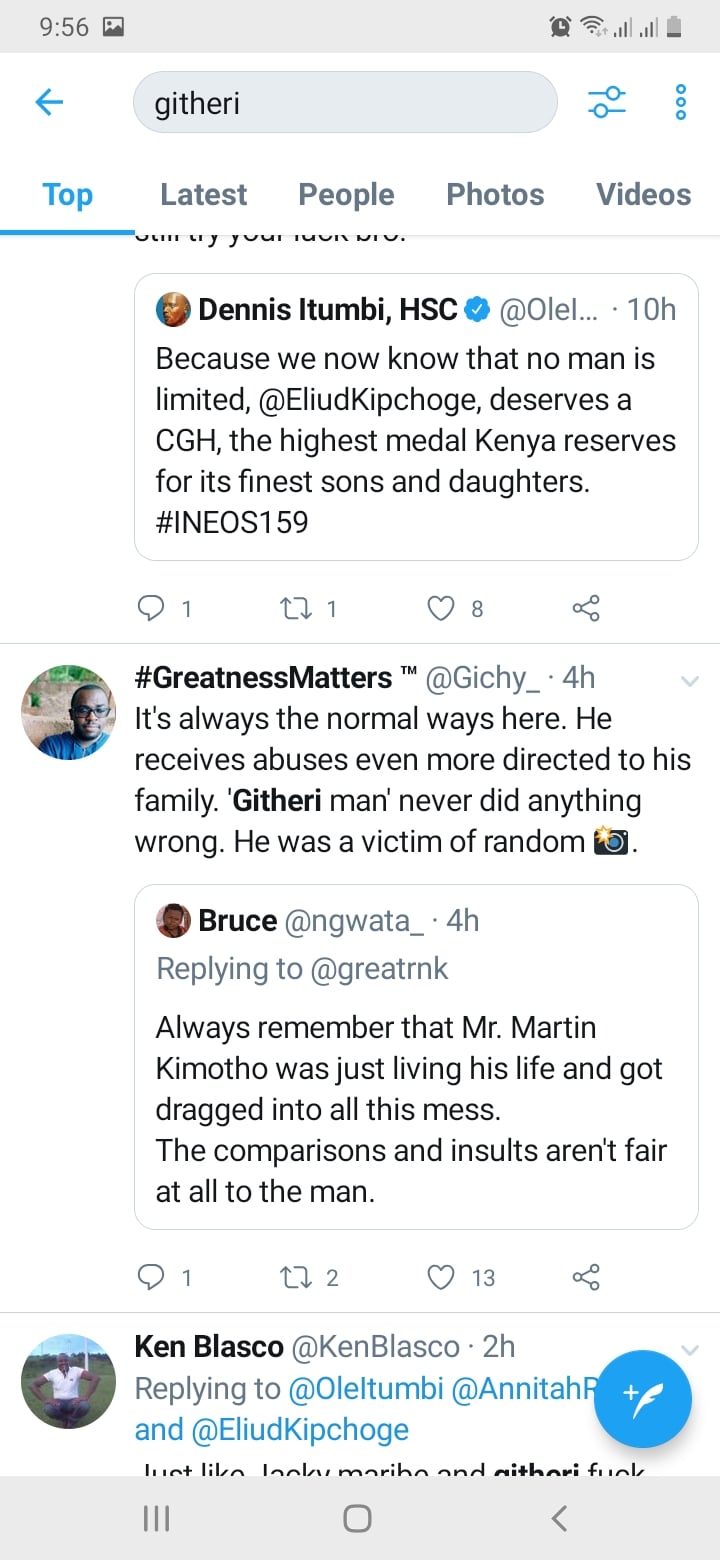
Task: Tap the compose tweet floating button
Action: (642, 1398)
